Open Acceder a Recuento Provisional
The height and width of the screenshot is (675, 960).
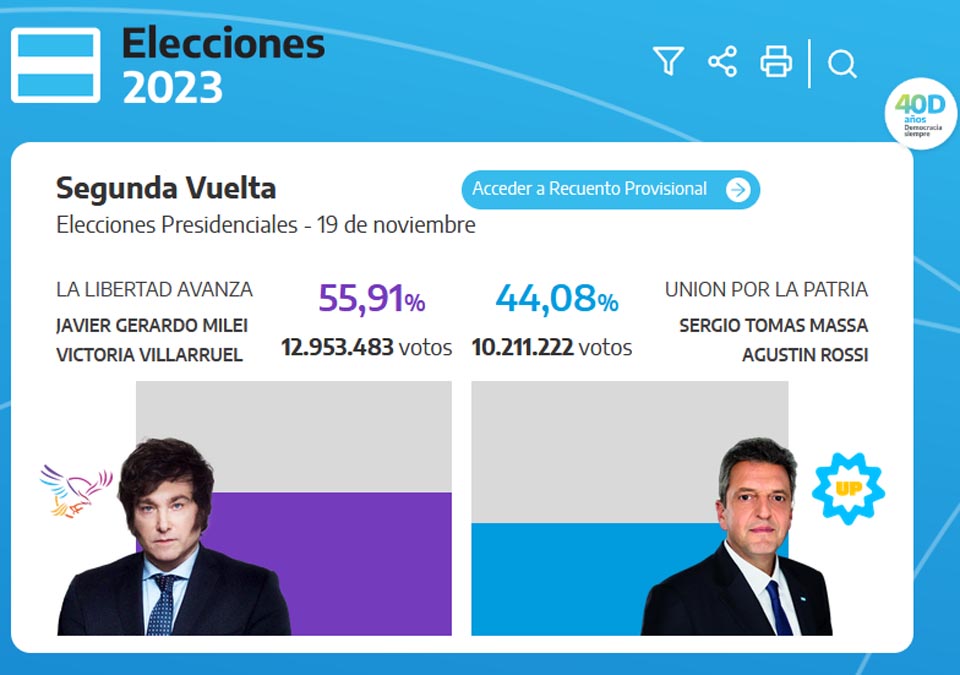tap(590, 189)
